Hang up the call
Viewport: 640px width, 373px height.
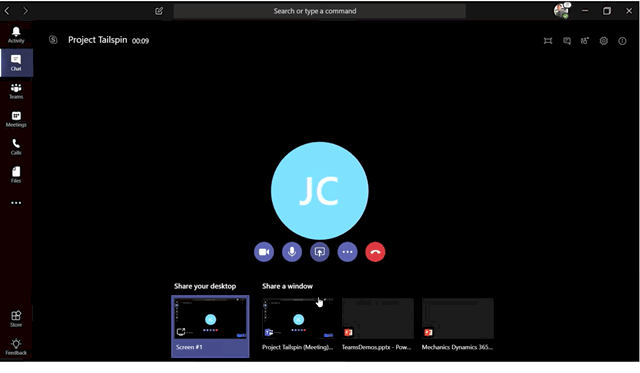coord(375,252)
